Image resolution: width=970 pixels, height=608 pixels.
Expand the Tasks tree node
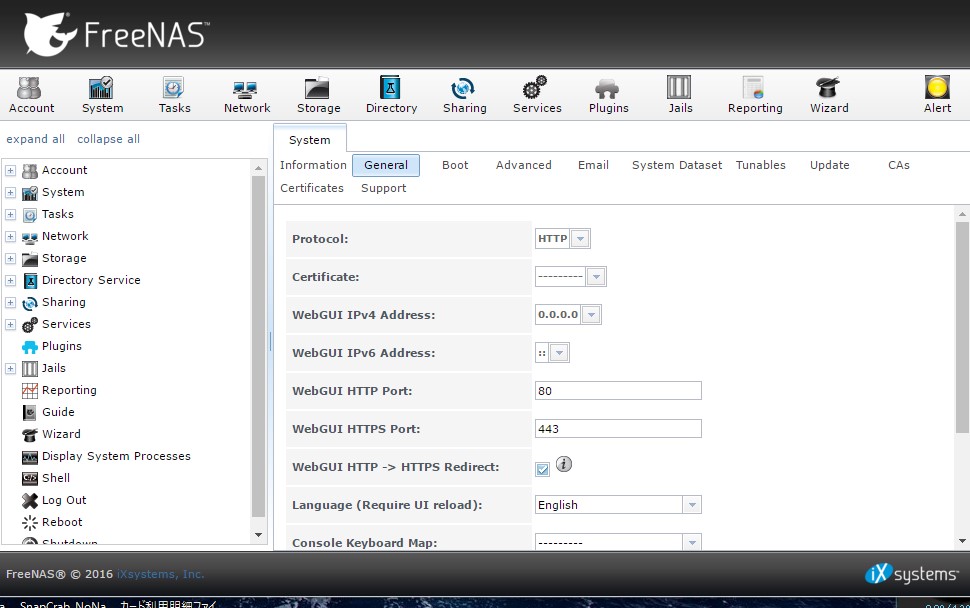11,214
